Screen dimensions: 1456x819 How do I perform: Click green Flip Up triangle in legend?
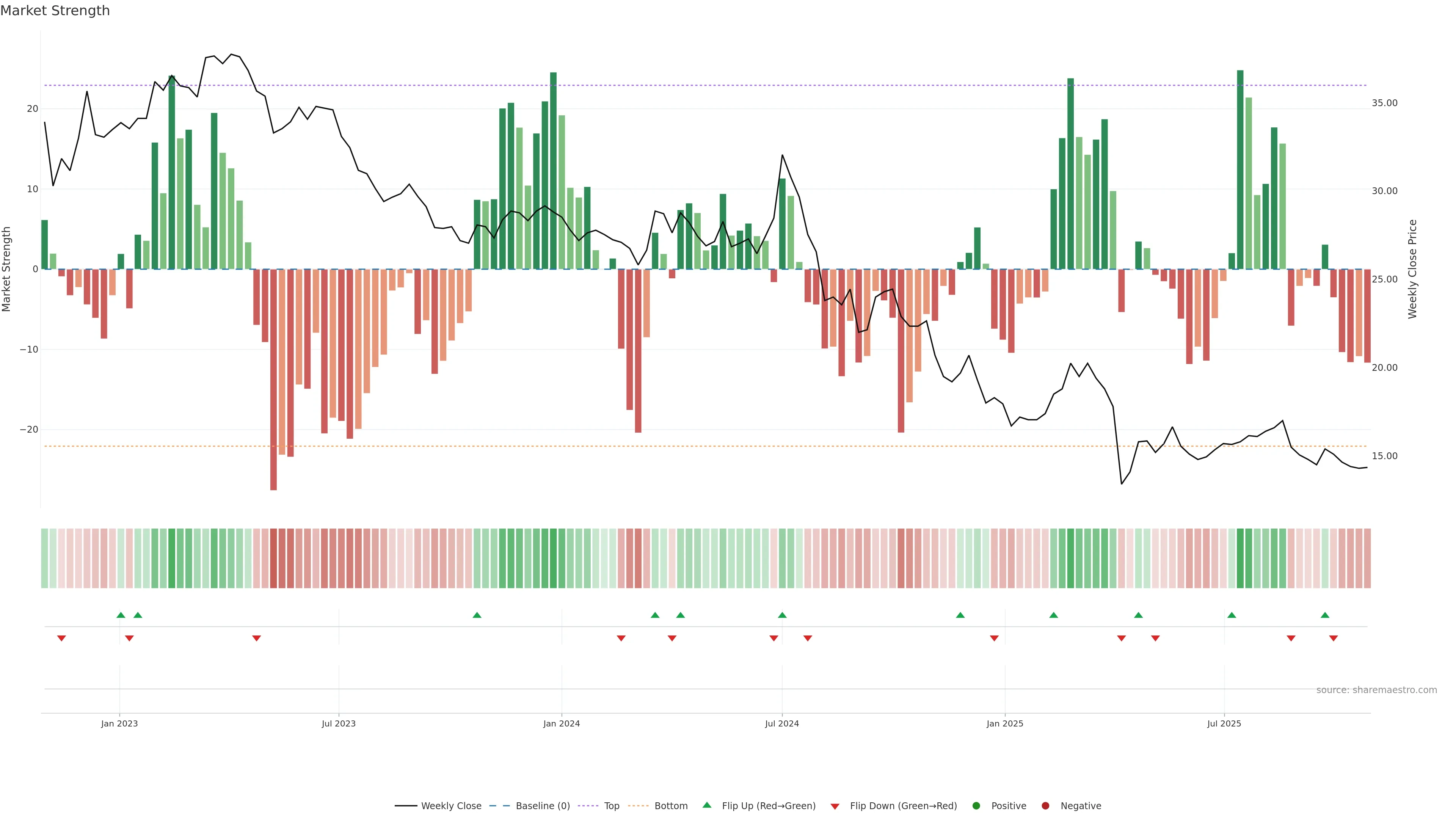706,805
